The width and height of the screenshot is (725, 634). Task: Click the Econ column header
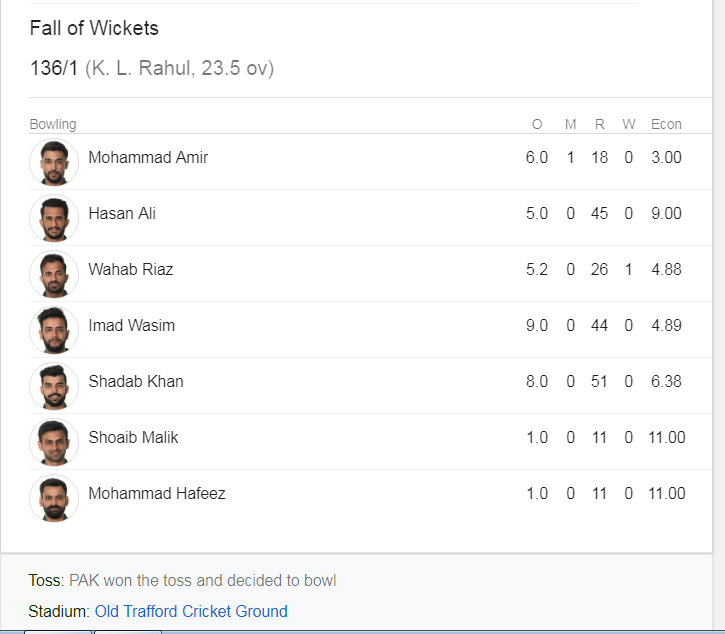tap(666, 124)
